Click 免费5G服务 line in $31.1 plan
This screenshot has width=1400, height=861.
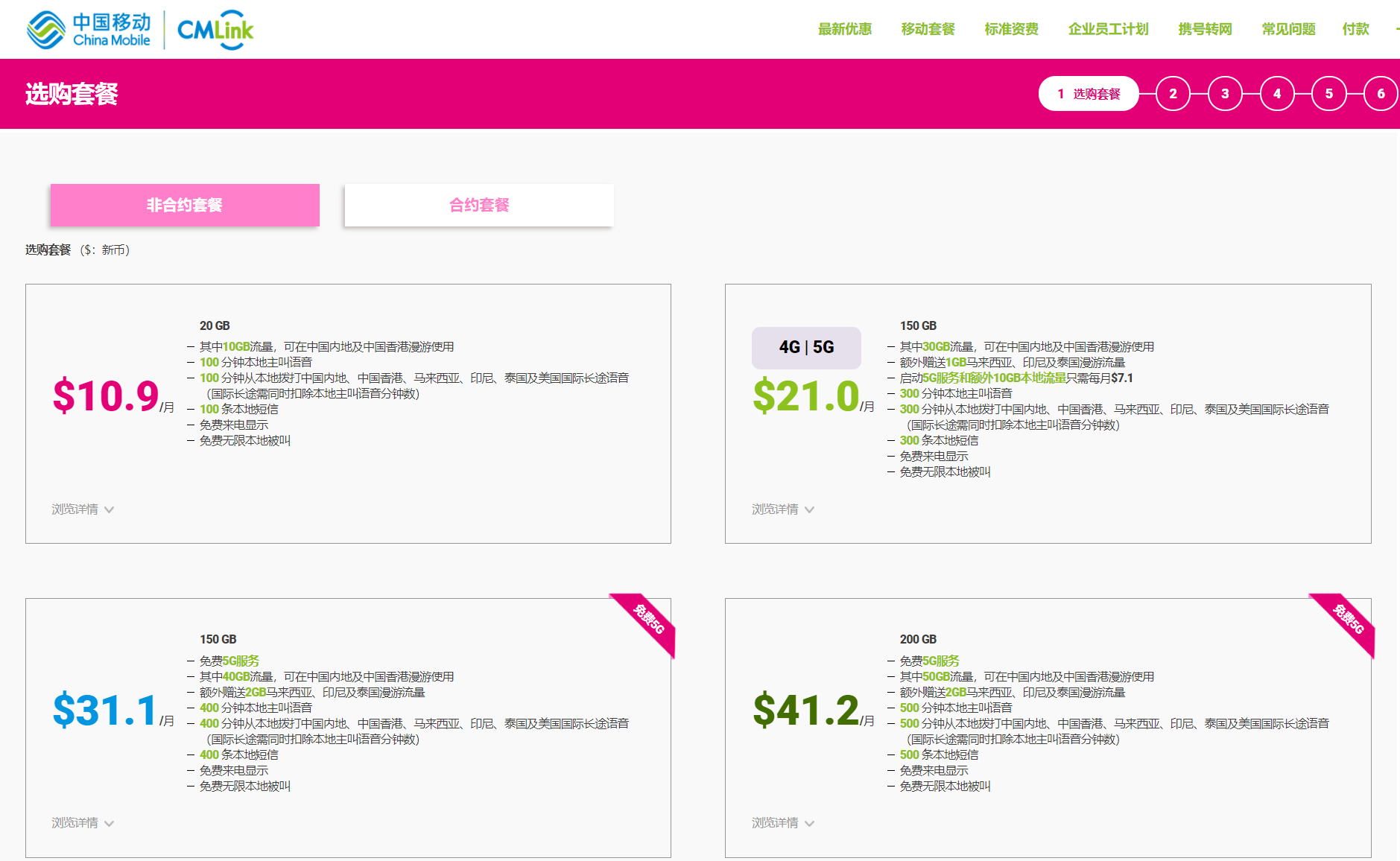(229, 661)
